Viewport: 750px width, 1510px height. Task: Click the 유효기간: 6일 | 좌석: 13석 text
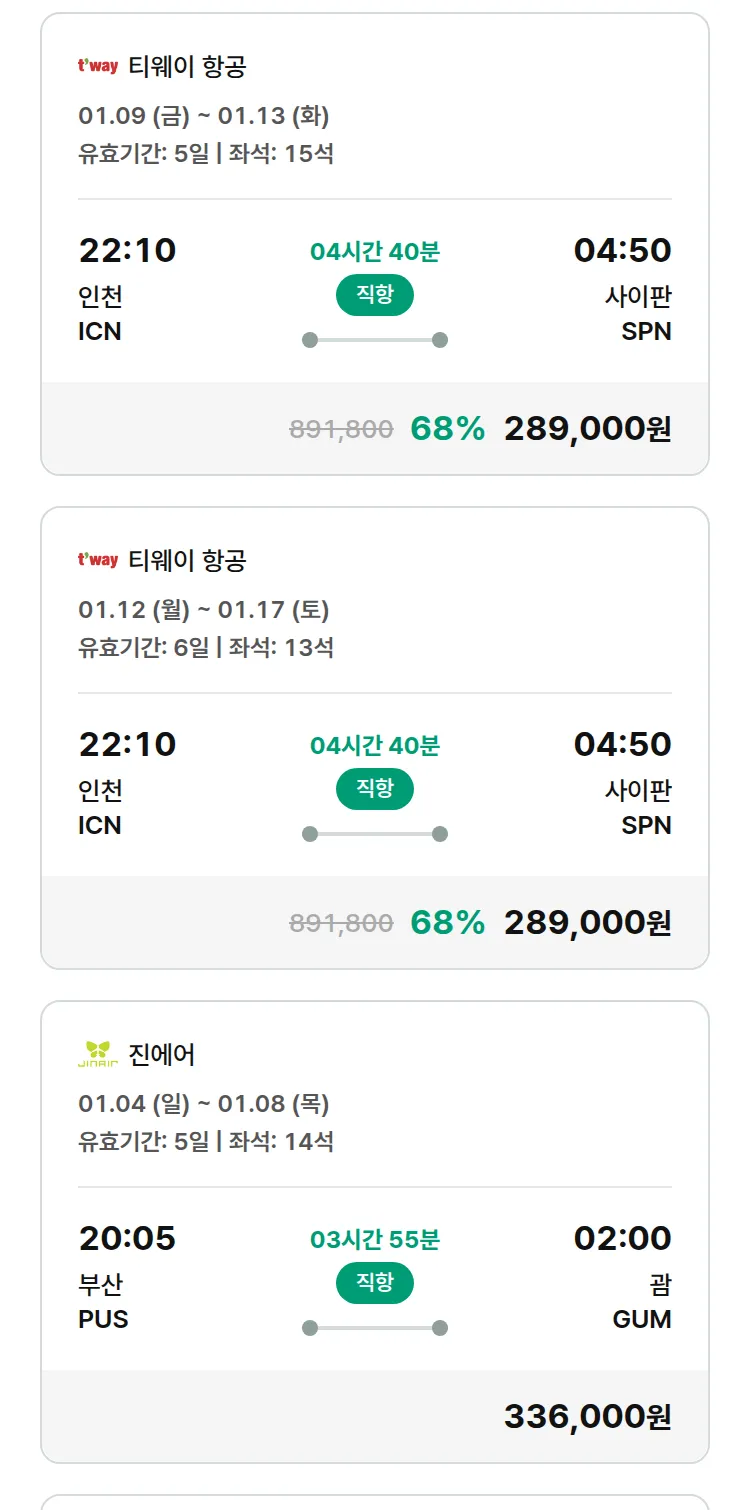pyautogui.click(x=206, y=648)
